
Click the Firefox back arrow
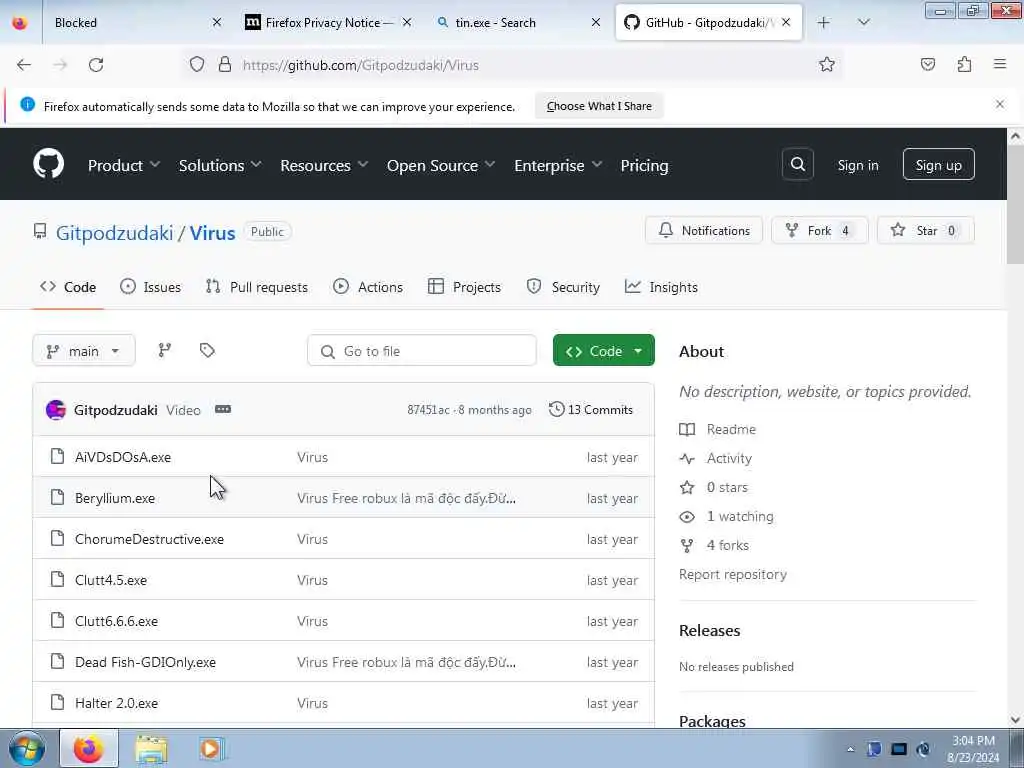(x=24, y=65)
